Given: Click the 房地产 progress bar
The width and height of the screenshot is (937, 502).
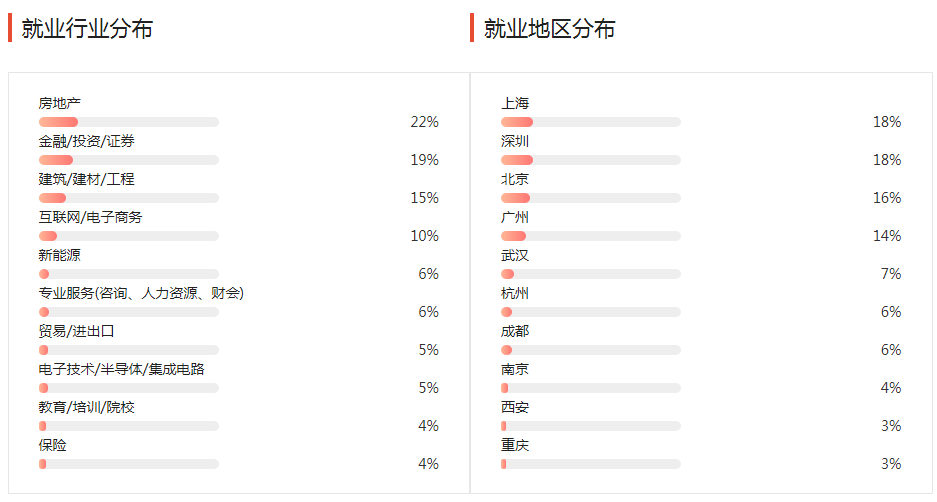Looking at the screenshot, I should coord(128,122).
